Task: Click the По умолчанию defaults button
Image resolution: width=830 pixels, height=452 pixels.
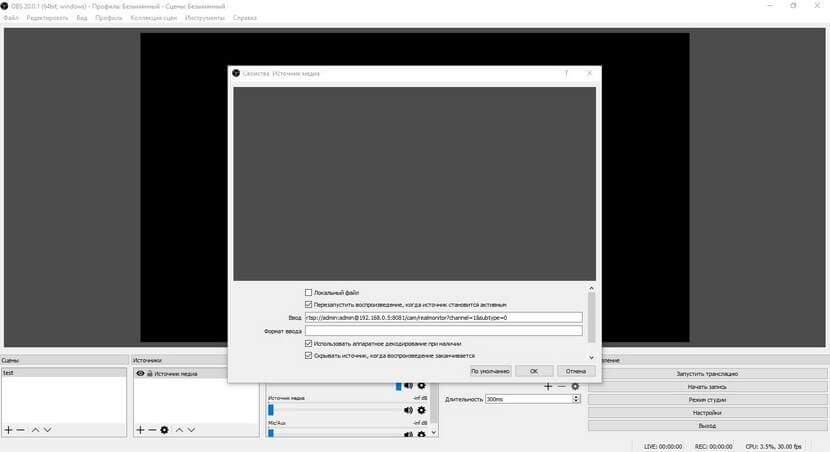Action: tap(490, 371)
